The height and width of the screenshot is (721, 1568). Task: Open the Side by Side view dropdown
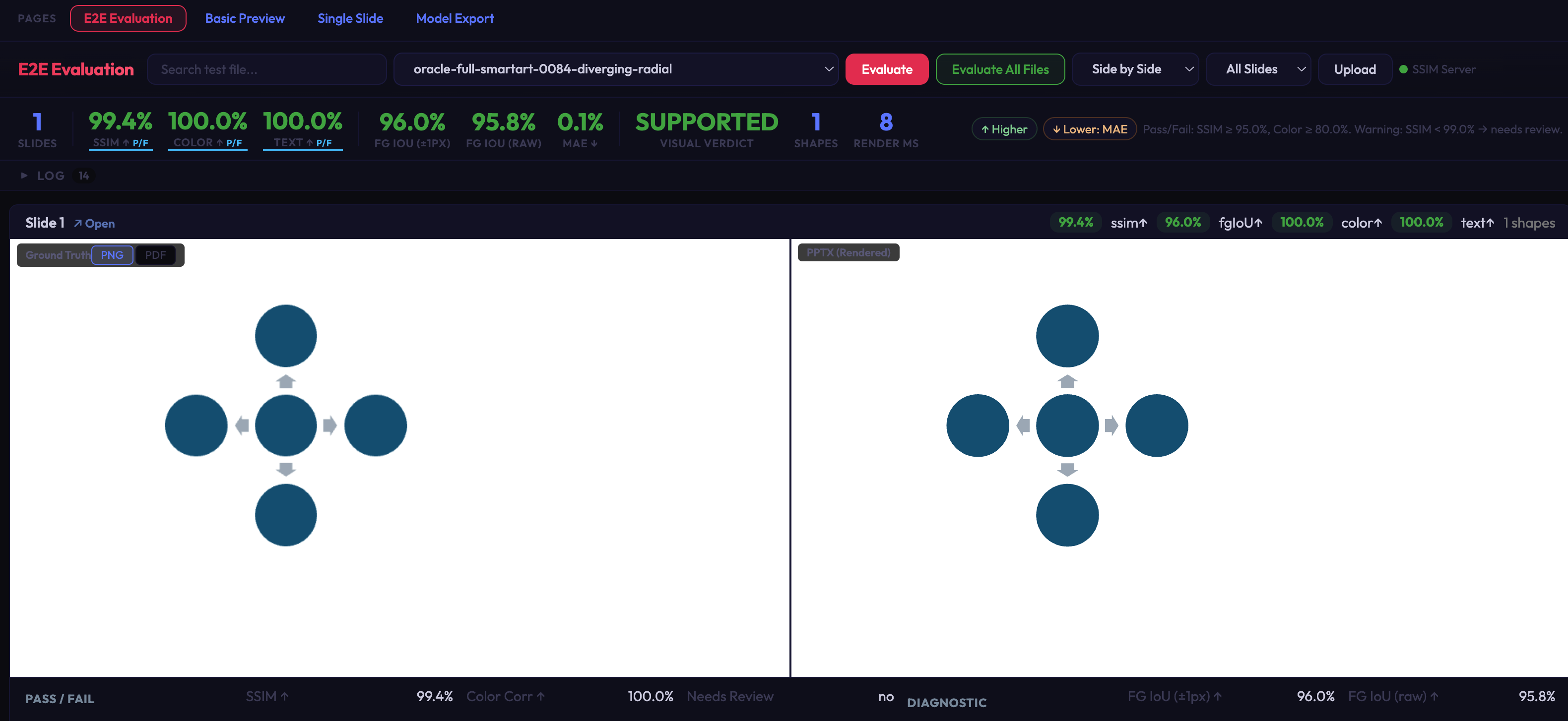1135,69
